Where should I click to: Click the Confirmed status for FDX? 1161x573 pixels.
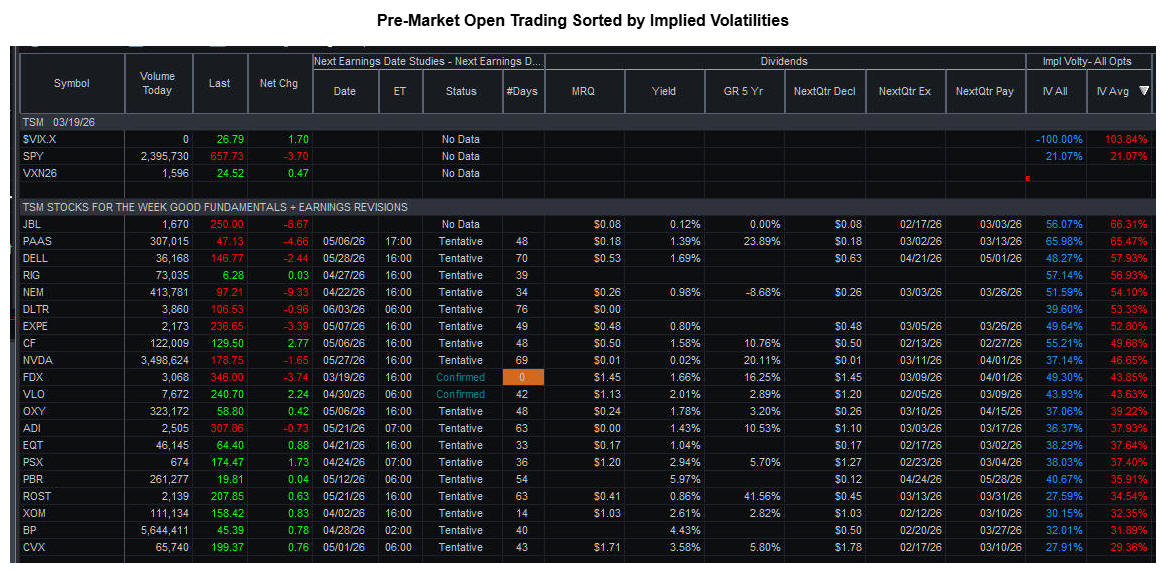460,377
